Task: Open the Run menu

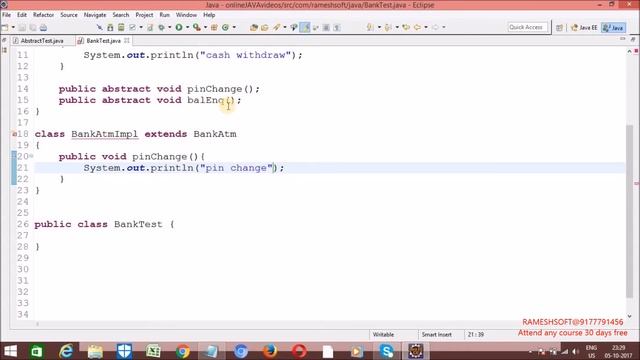Action: (x=164, y=15)
